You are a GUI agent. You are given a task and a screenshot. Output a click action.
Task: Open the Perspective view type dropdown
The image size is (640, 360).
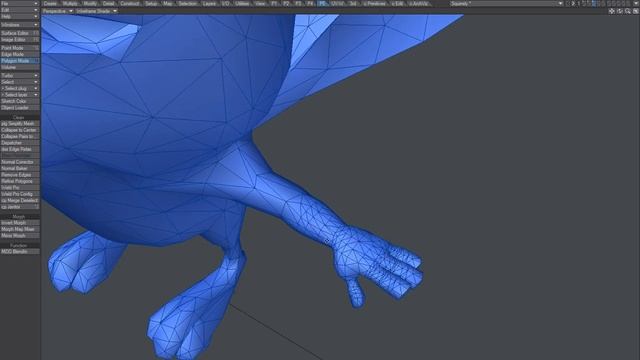click(58, 11)
